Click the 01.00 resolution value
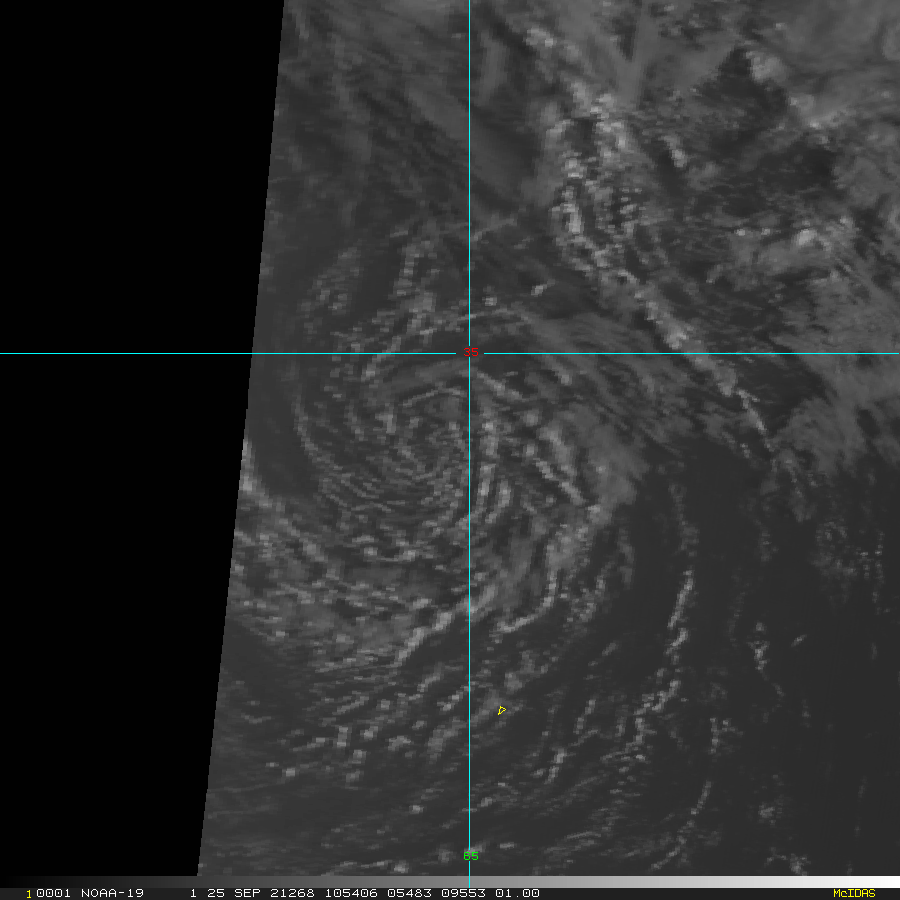 pos(517,893)
